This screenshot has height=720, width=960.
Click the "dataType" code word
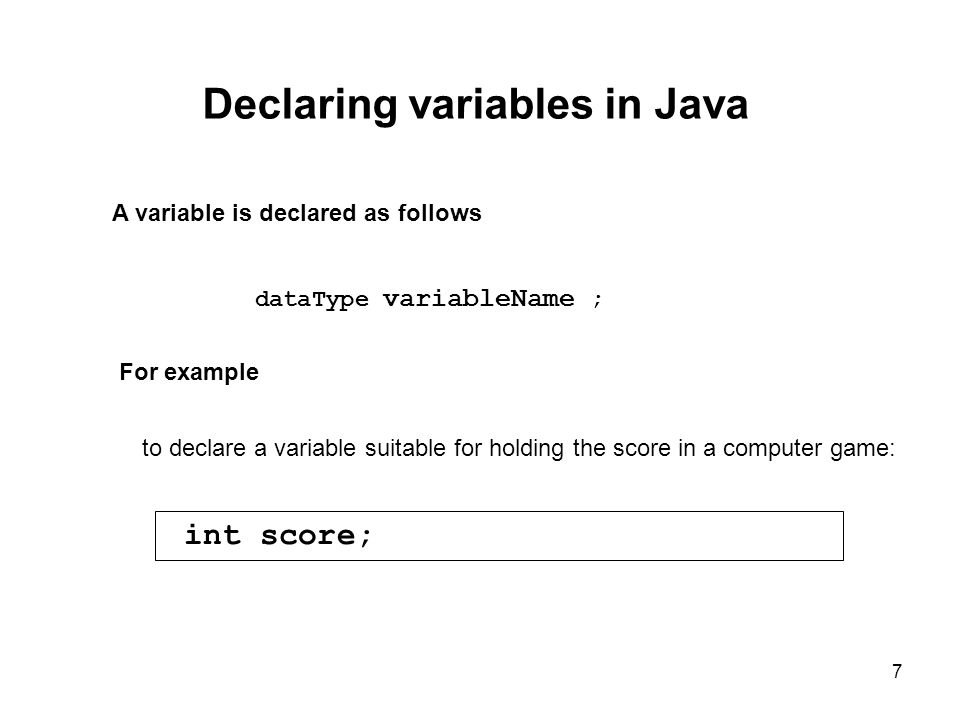point(312,299)
